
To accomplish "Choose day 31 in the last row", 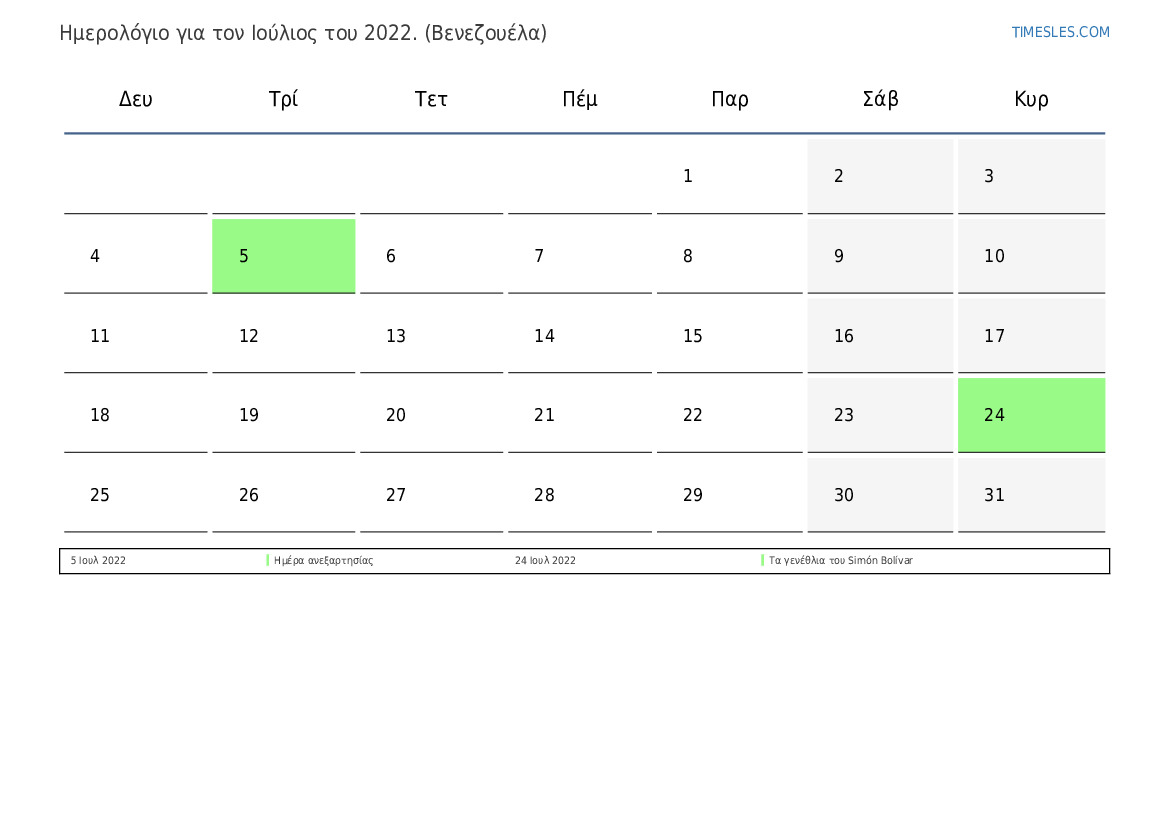I will tap(1031, 494).
